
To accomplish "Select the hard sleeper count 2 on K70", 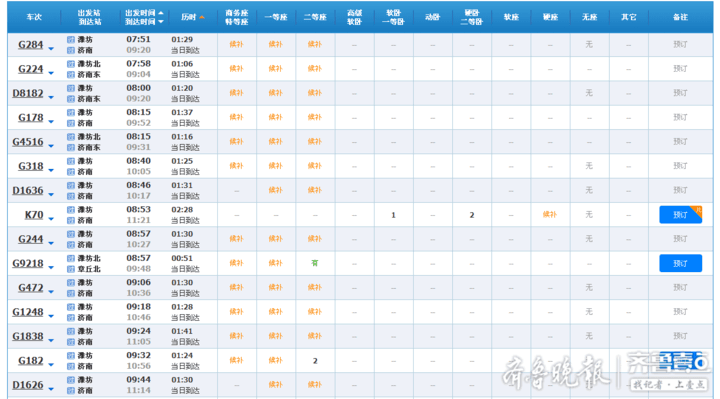I will pos(472,215).
